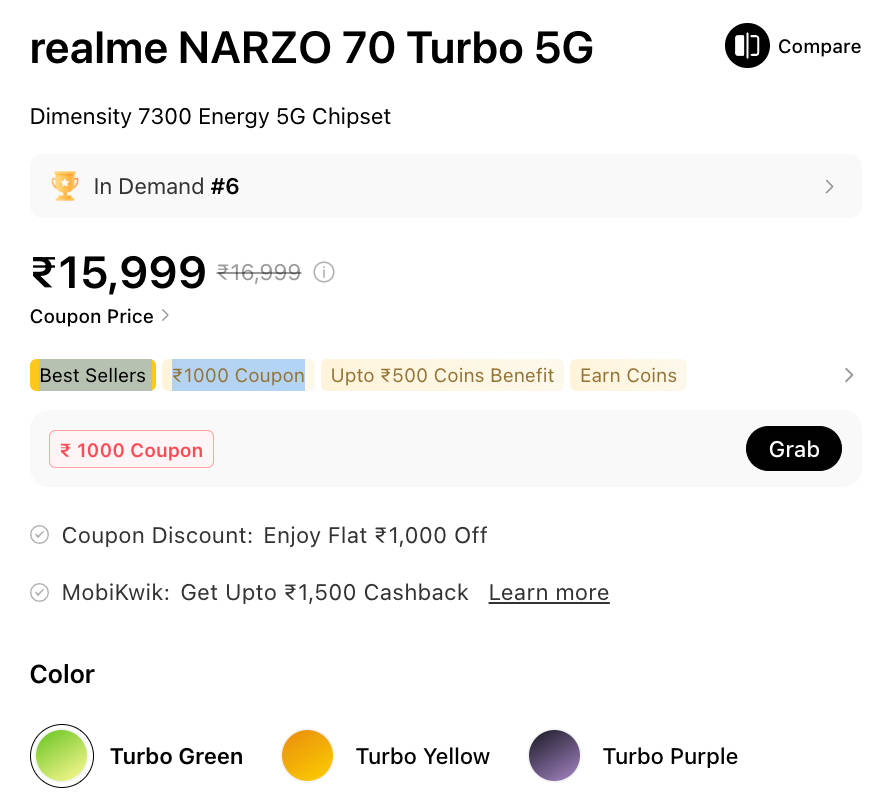884x804 pixels.
Task: Expand the In Demand #6 ranking row
Action: pos(829,187)
